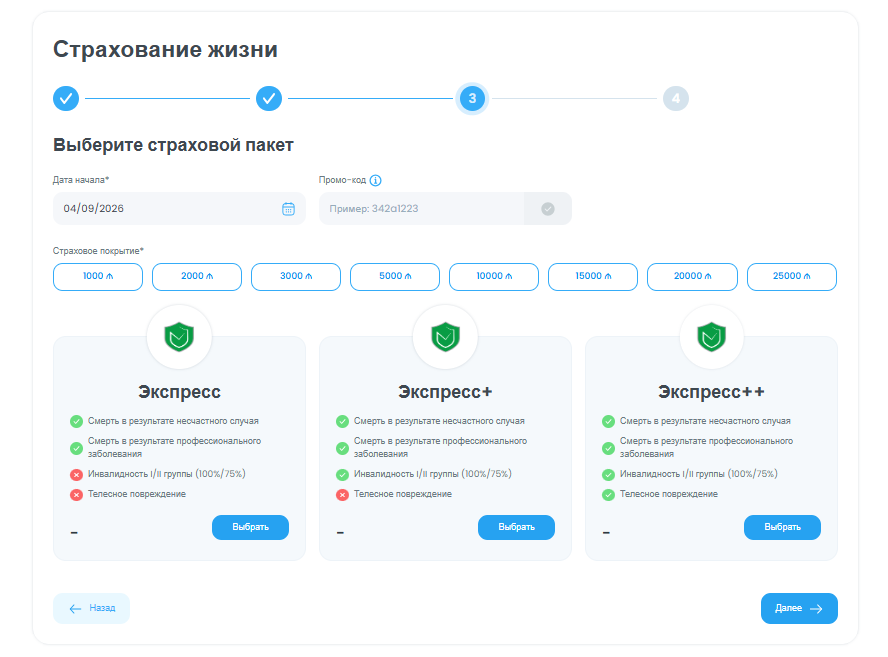This screenshot has height=657, width=888.
Task: Click the Экспресс shield logo
Action: [179, 337]
